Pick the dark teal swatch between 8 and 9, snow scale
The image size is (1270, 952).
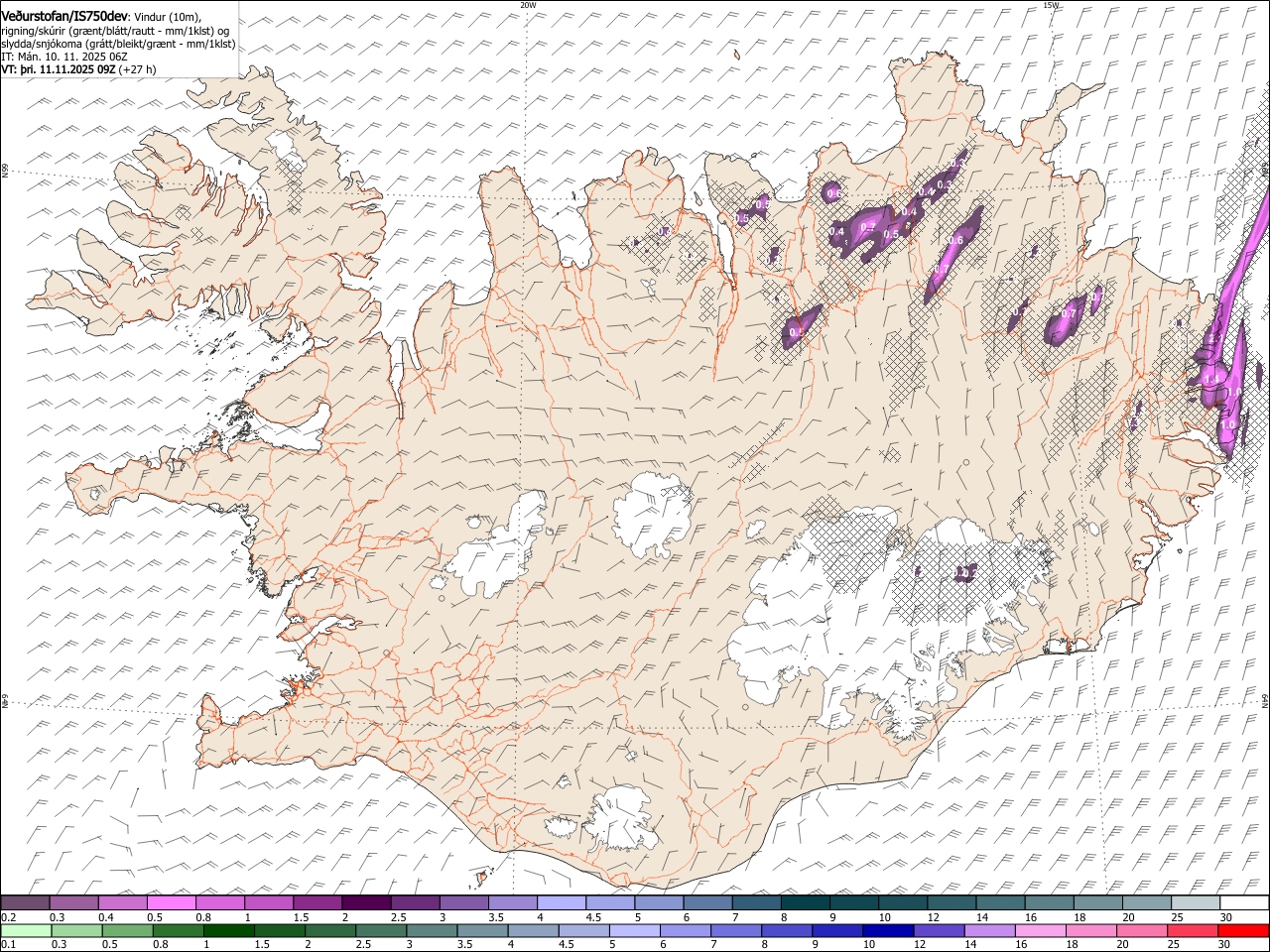coord(805,902)
